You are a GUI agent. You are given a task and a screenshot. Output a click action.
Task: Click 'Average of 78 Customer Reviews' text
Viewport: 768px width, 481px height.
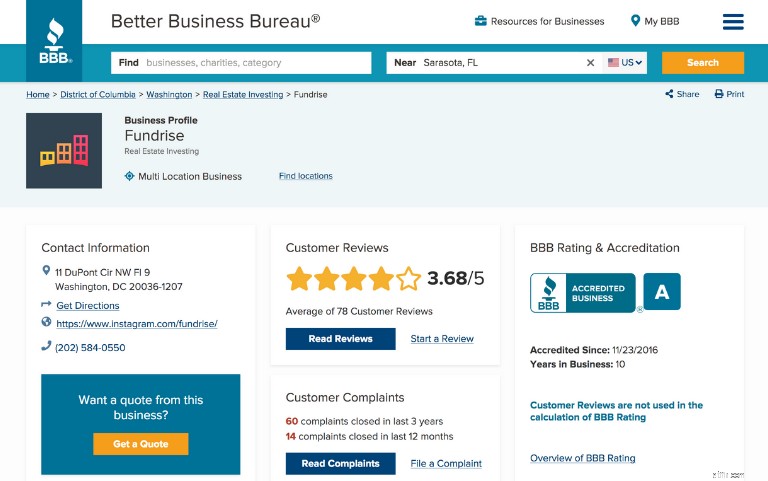point(359,312)
